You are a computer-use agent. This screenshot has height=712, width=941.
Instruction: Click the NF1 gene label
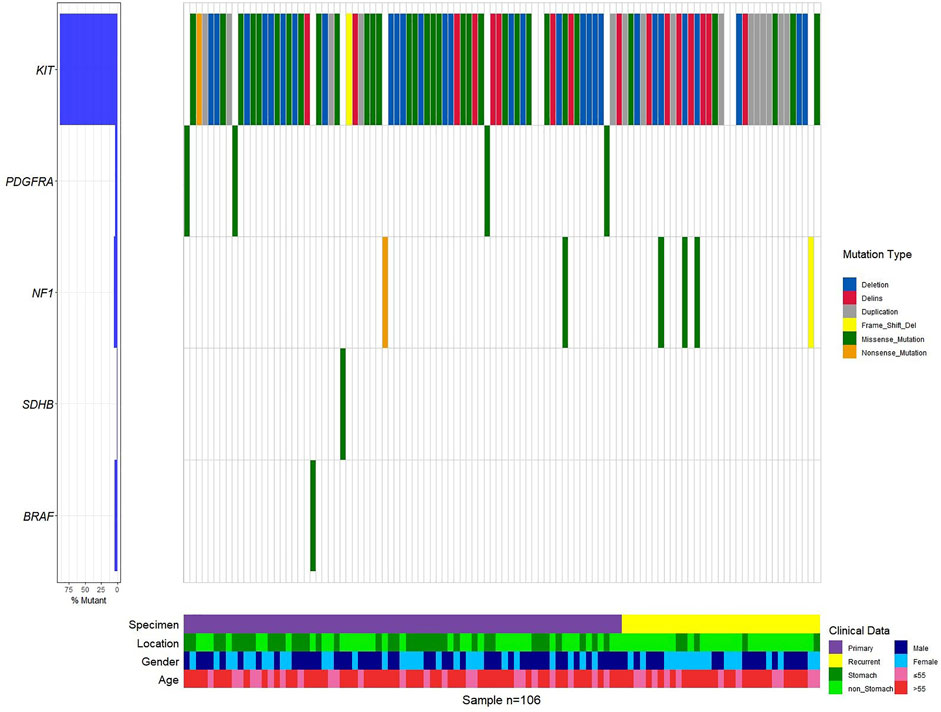point(43,293)
